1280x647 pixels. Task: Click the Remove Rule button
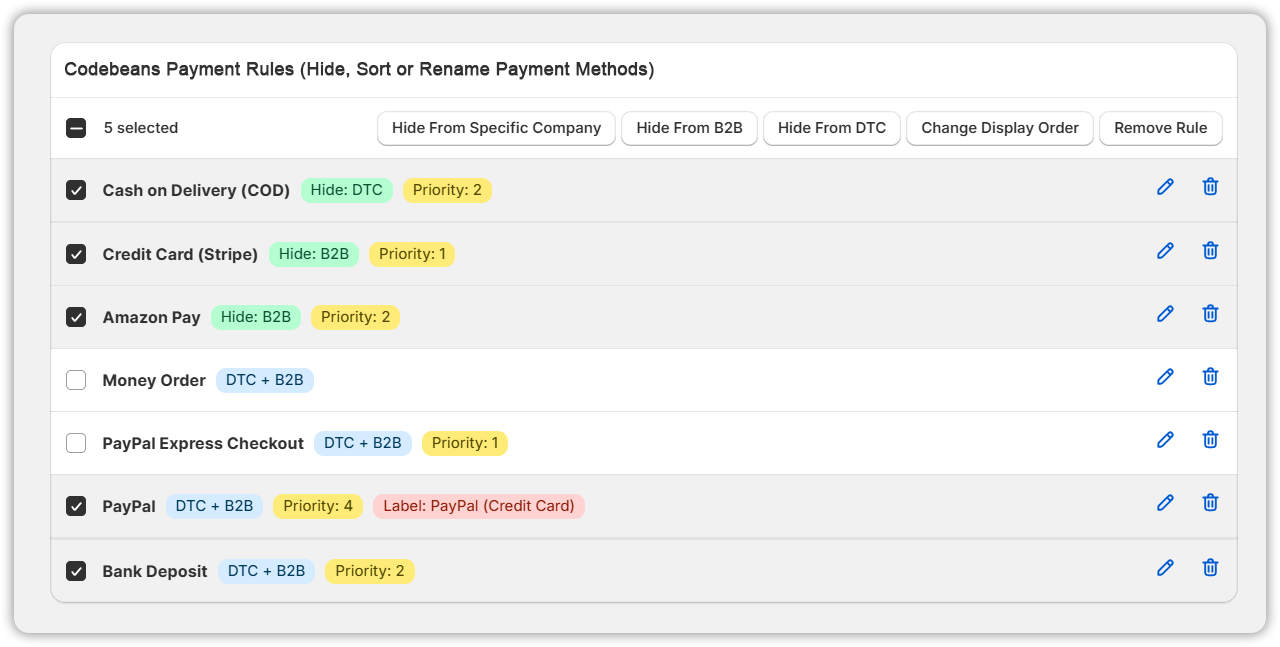[x=1160, y=128]
